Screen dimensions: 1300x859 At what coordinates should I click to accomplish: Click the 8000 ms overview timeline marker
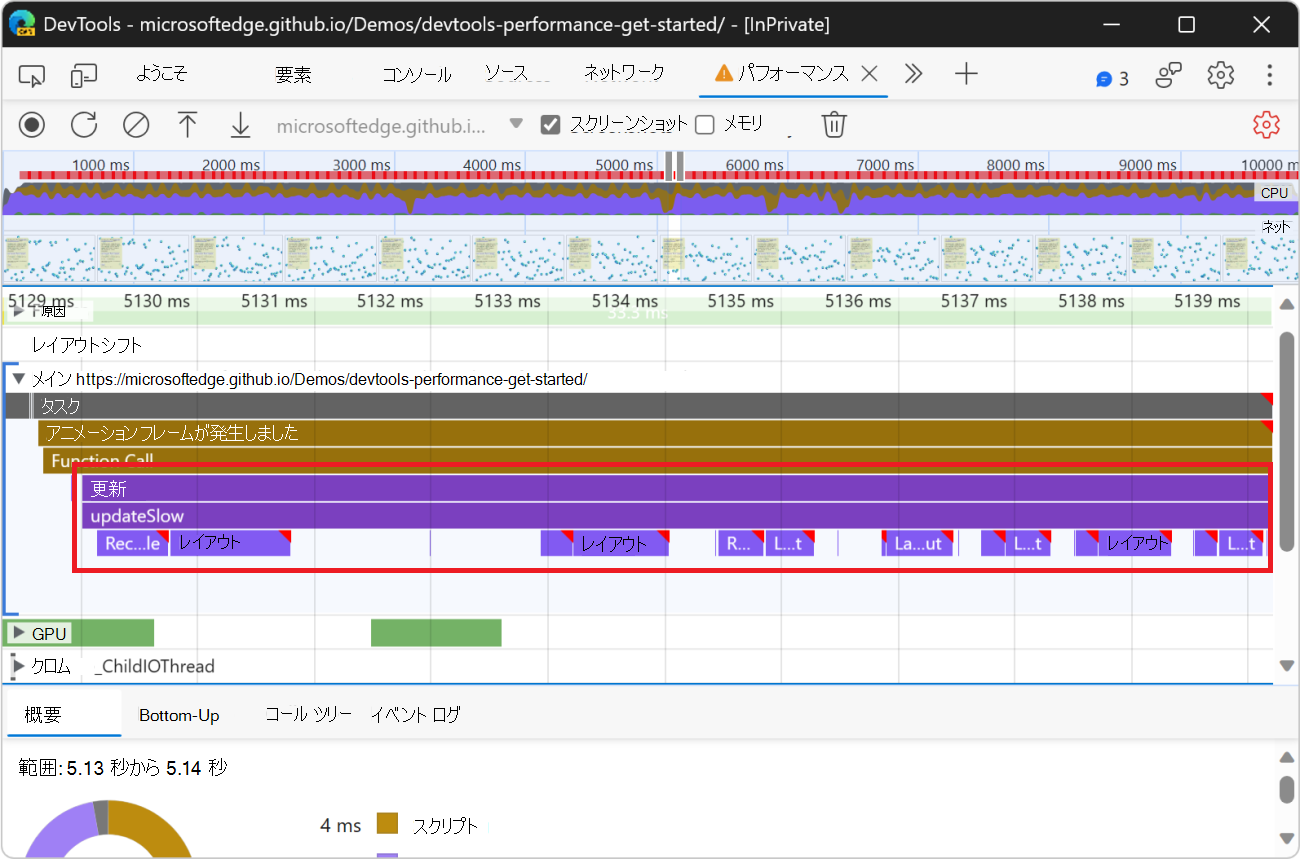click(x=1016, y=165)
